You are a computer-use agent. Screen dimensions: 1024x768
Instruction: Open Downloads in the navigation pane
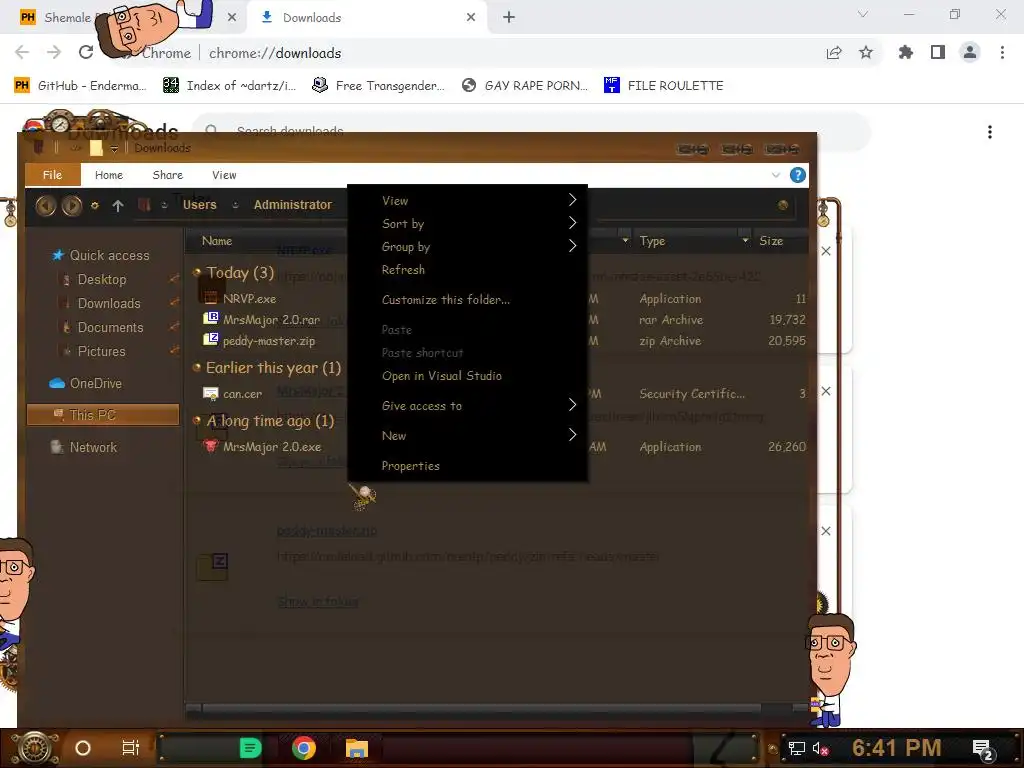tap(108, 304)
